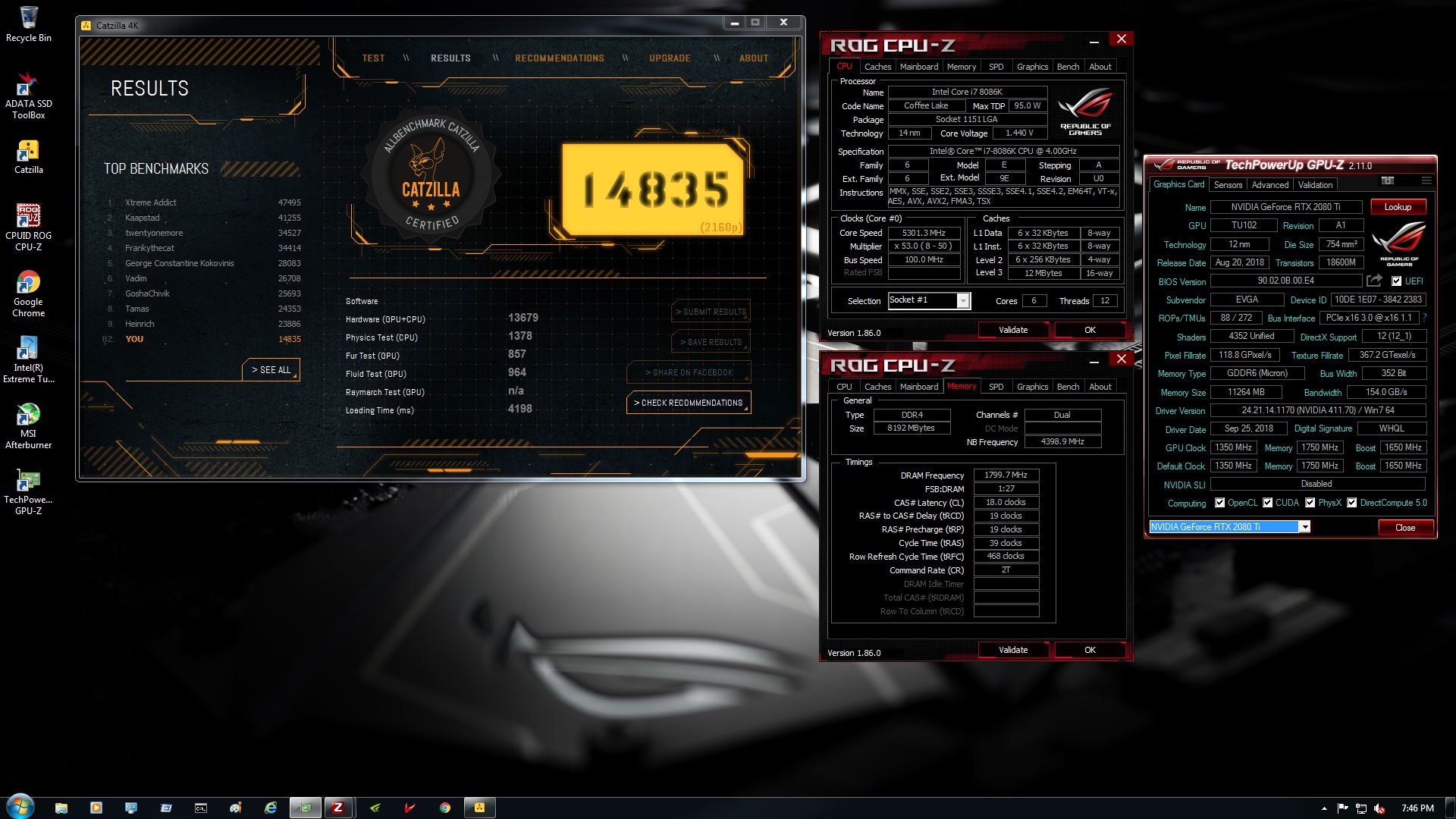Click Lookup button in GPU-Z
Image resolution: width=1456 pixels, height=819 pixels.
(x=1398, y=207)
